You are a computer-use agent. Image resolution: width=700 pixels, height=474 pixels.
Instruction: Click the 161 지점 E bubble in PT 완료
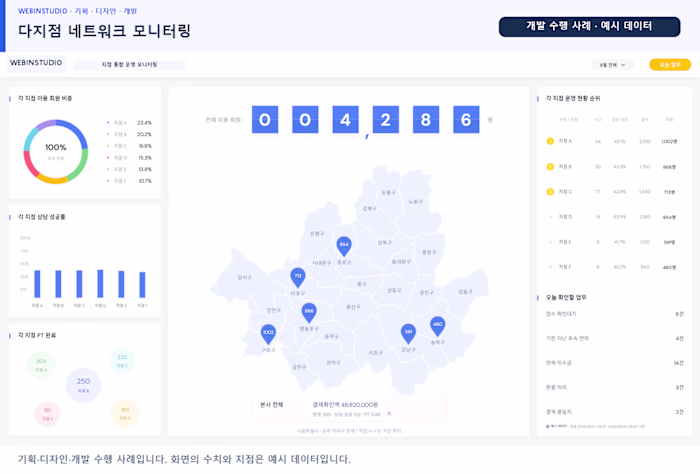47,414
